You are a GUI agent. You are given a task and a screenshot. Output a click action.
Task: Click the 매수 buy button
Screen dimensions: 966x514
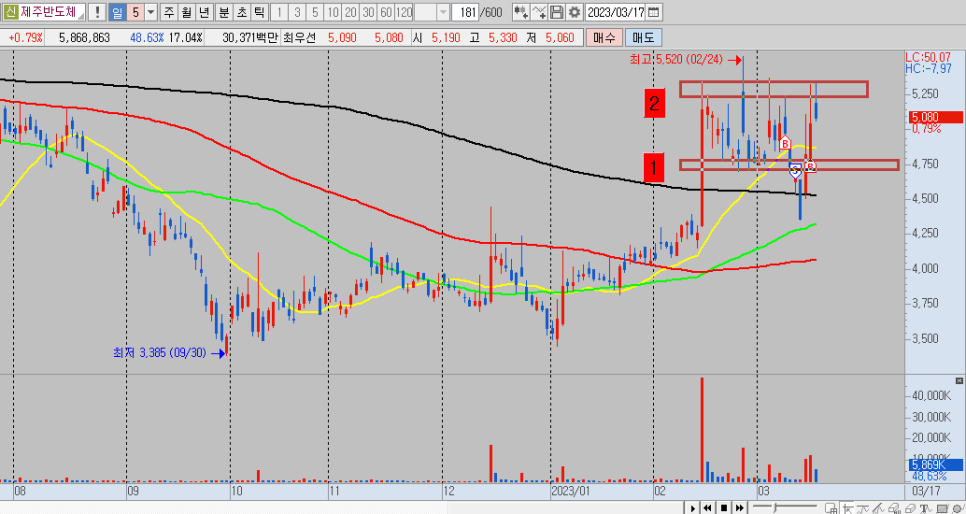(604, 38)
